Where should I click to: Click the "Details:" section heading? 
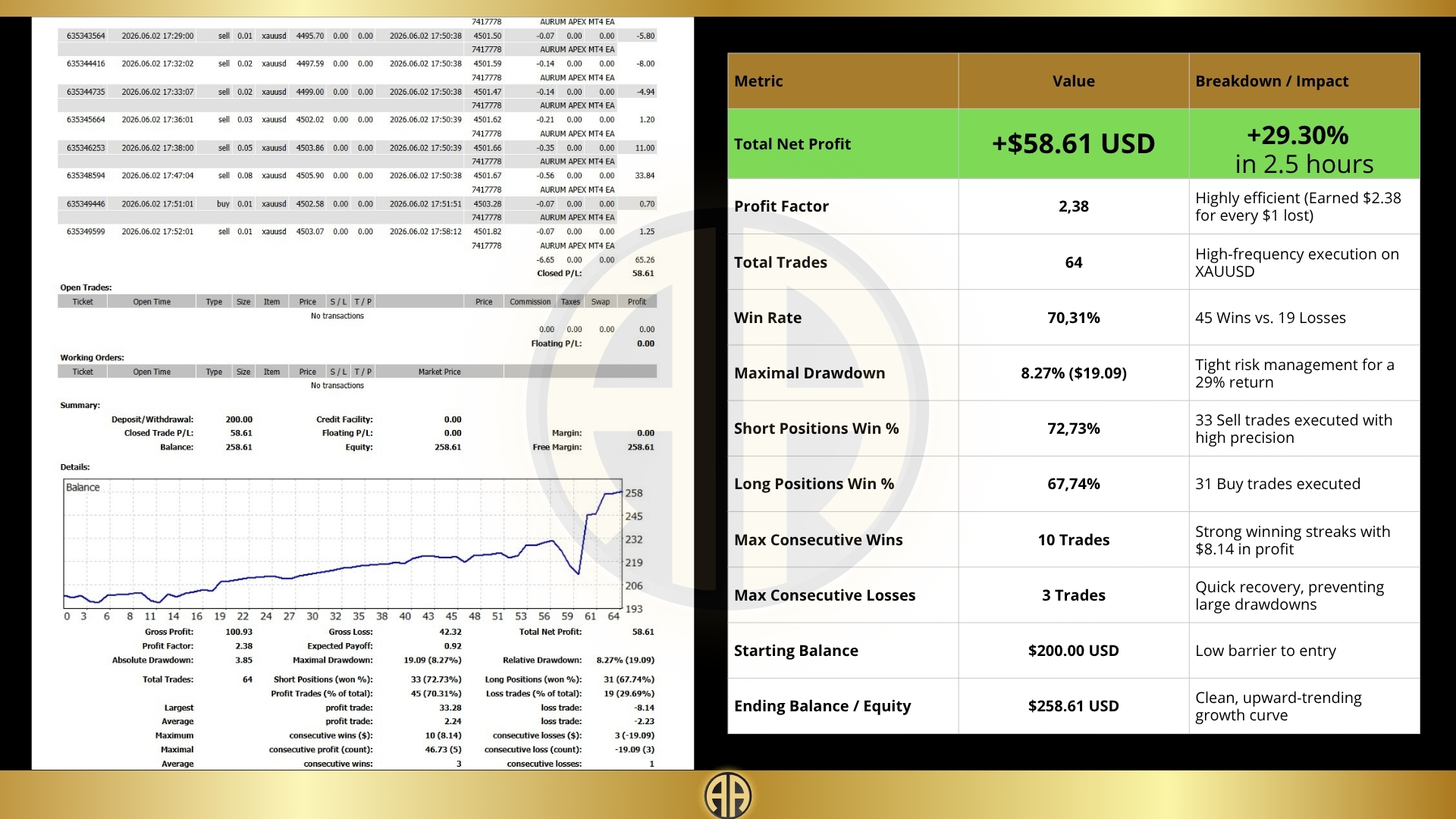pos(75,467)
